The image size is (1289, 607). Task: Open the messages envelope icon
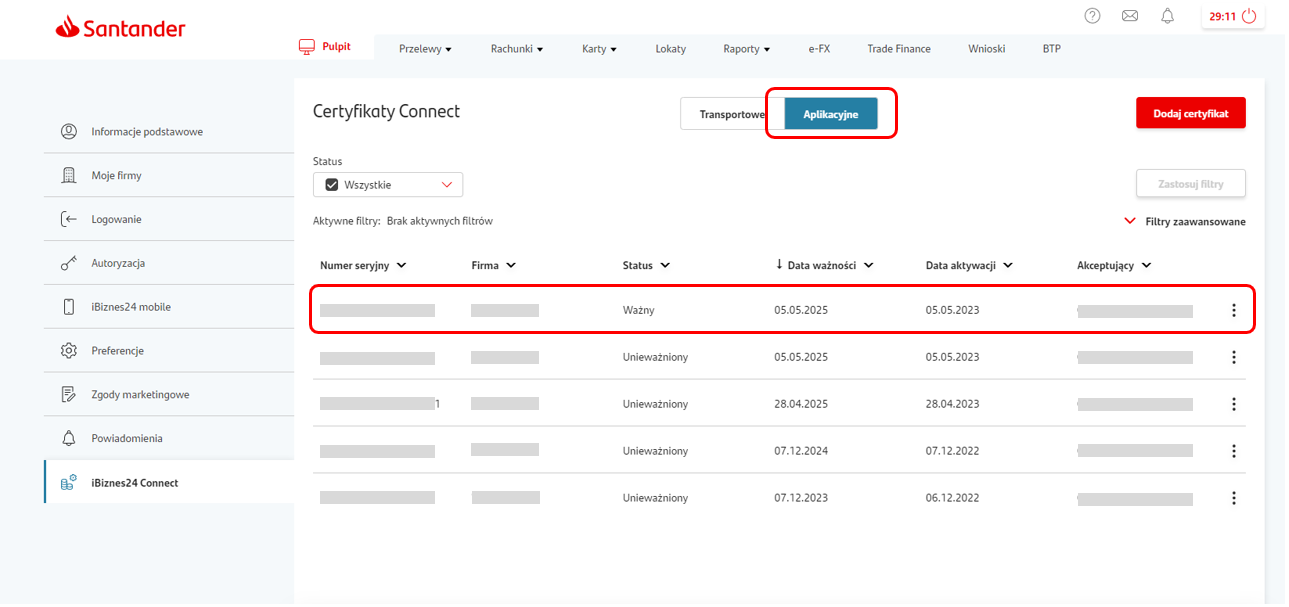tap(1130, 16)
